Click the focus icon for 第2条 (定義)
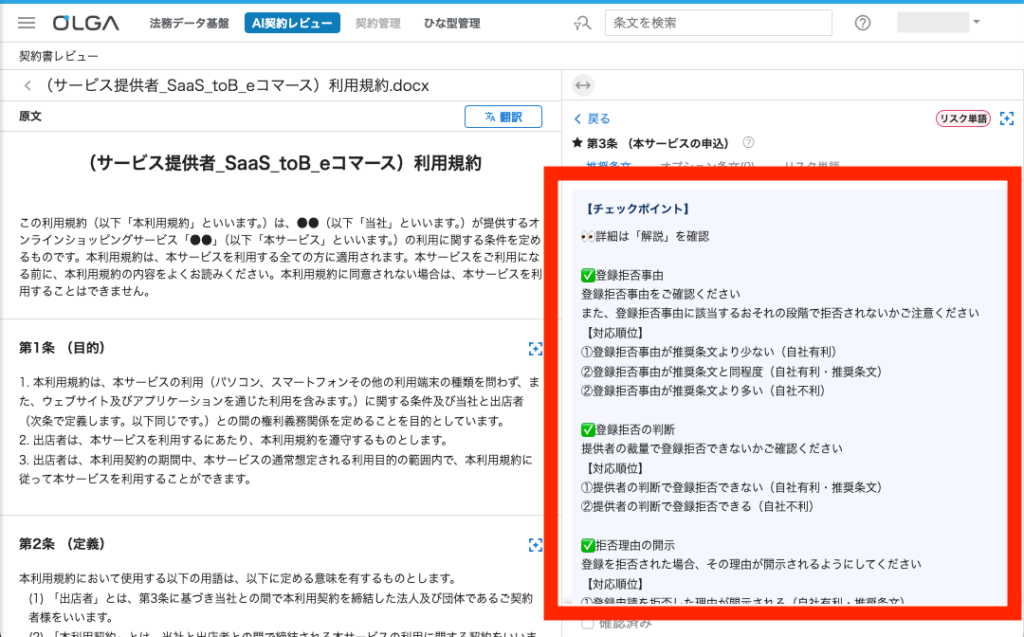This screenshot has width=1024, height=637. (536, 545)
